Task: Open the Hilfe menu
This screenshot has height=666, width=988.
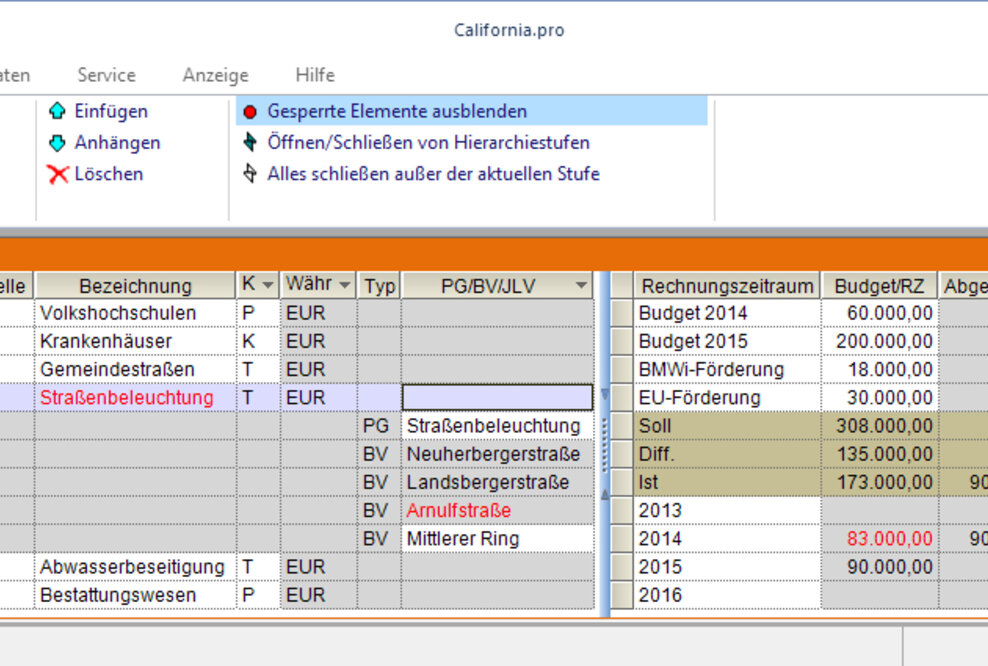Action: pyautogui.click(x=313, y=75)
